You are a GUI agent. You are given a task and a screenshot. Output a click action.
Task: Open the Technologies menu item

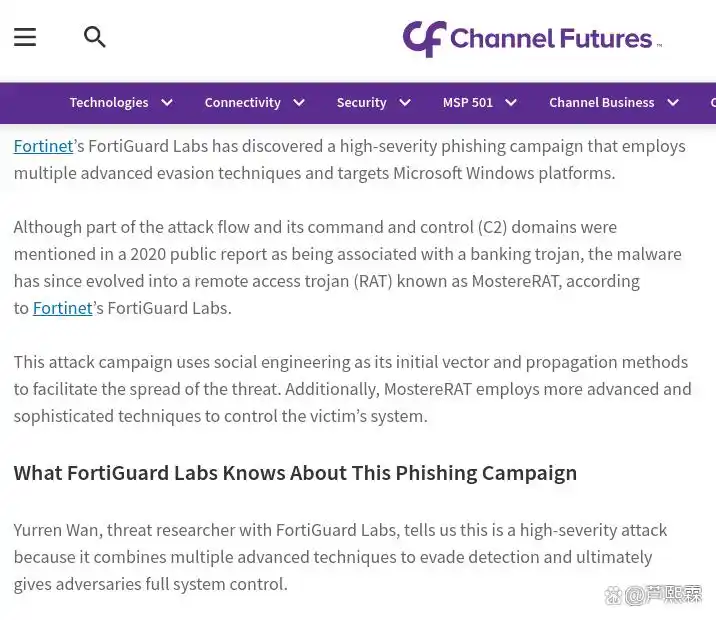click(x=109, y=103)
